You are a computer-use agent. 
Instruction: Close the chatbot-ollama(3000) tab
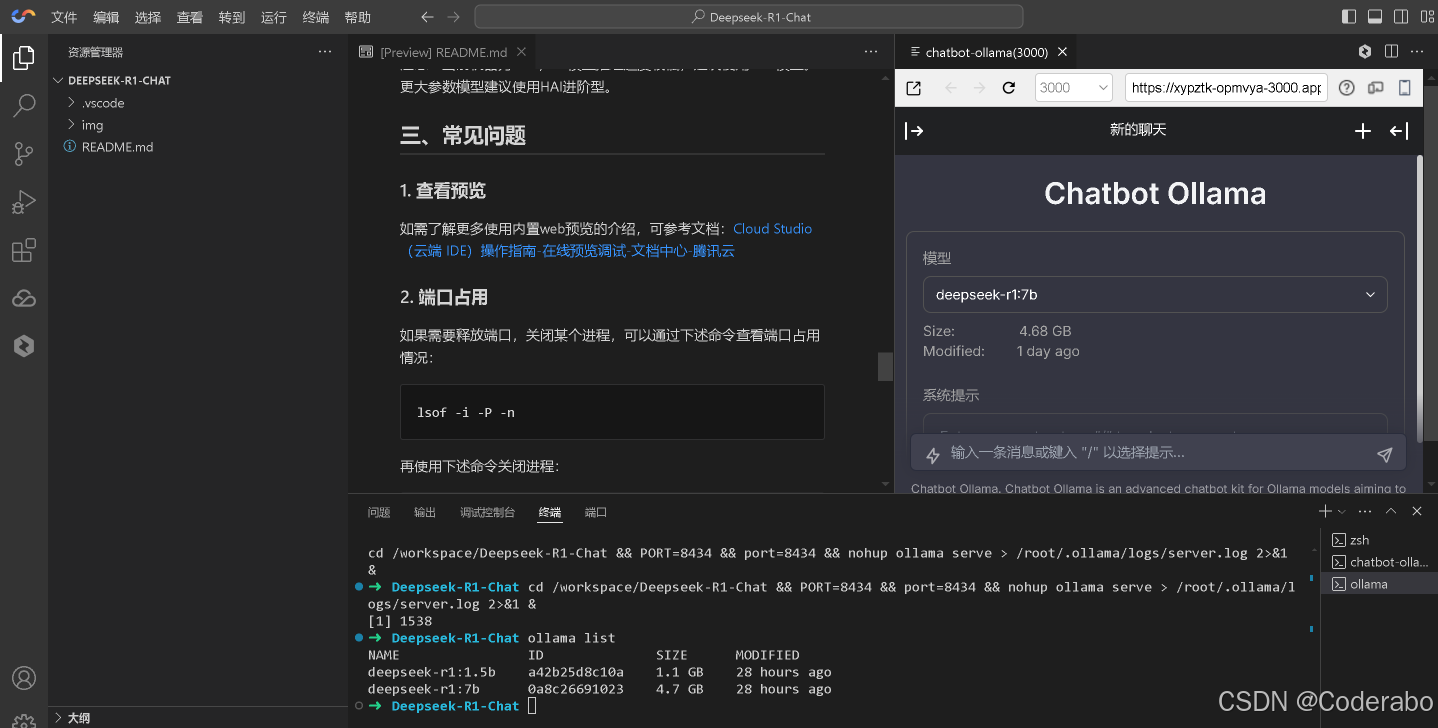point(1062,52)
